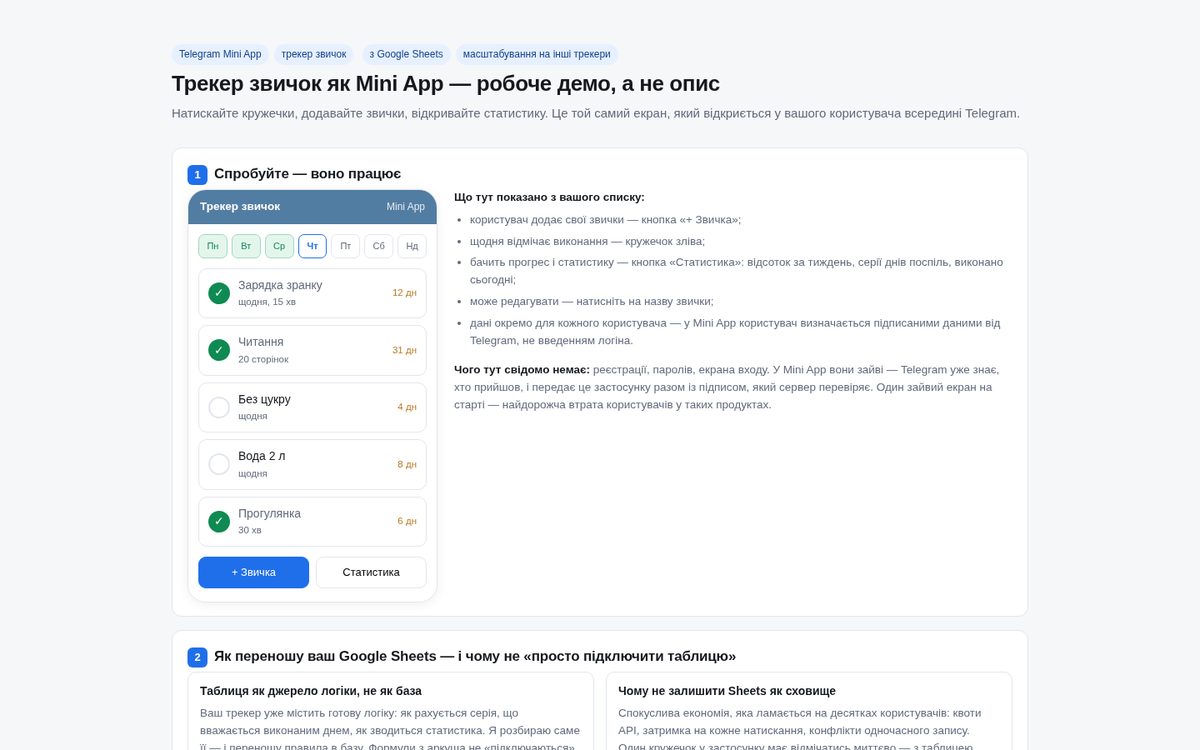Click the 20 сторінок subtitle

263,359
